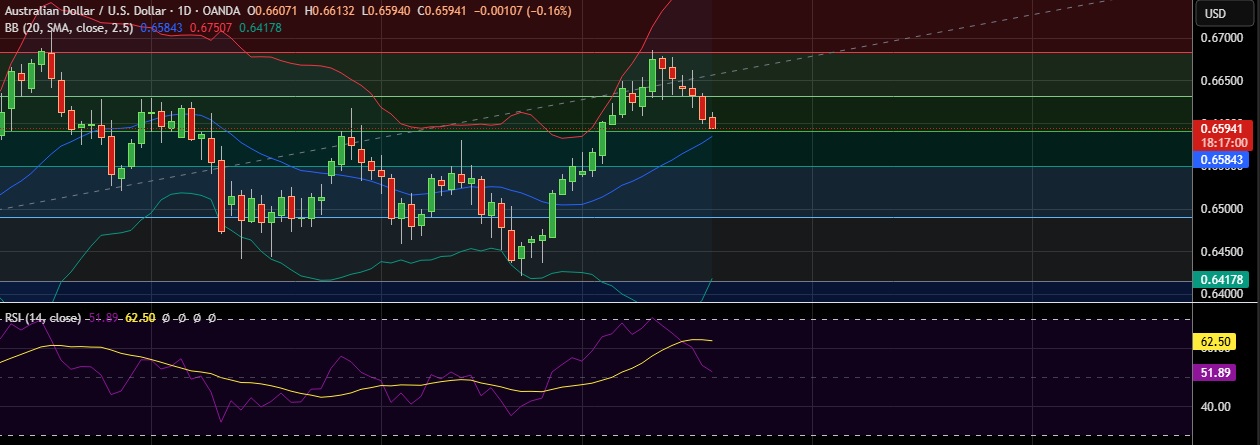The width and height of the screenshot is (1260, 445).
Task: Click the green 0.64178 price axis label
Action: pos(1220,279)
